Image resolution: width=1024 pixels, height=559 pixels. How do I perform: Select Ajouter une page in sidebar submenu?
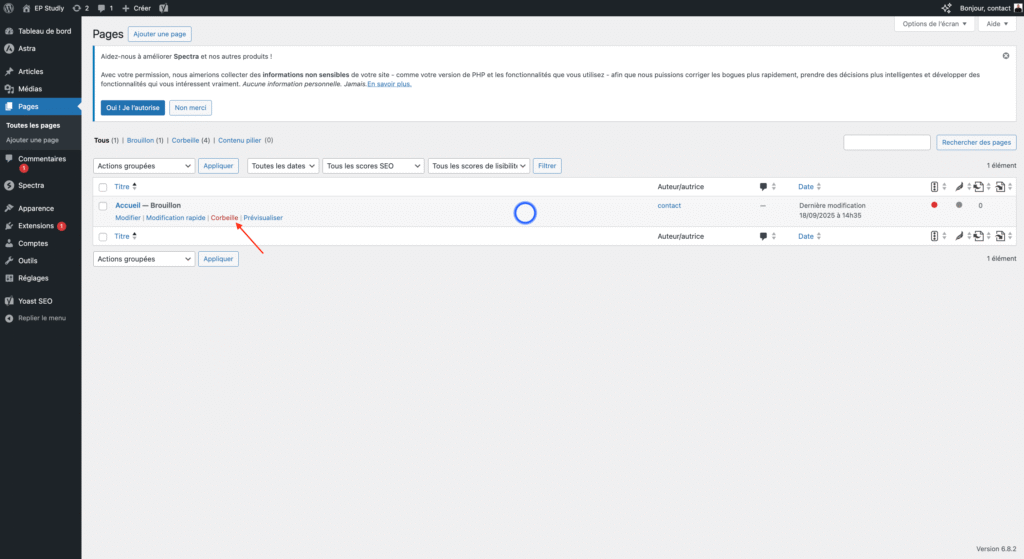32,140
